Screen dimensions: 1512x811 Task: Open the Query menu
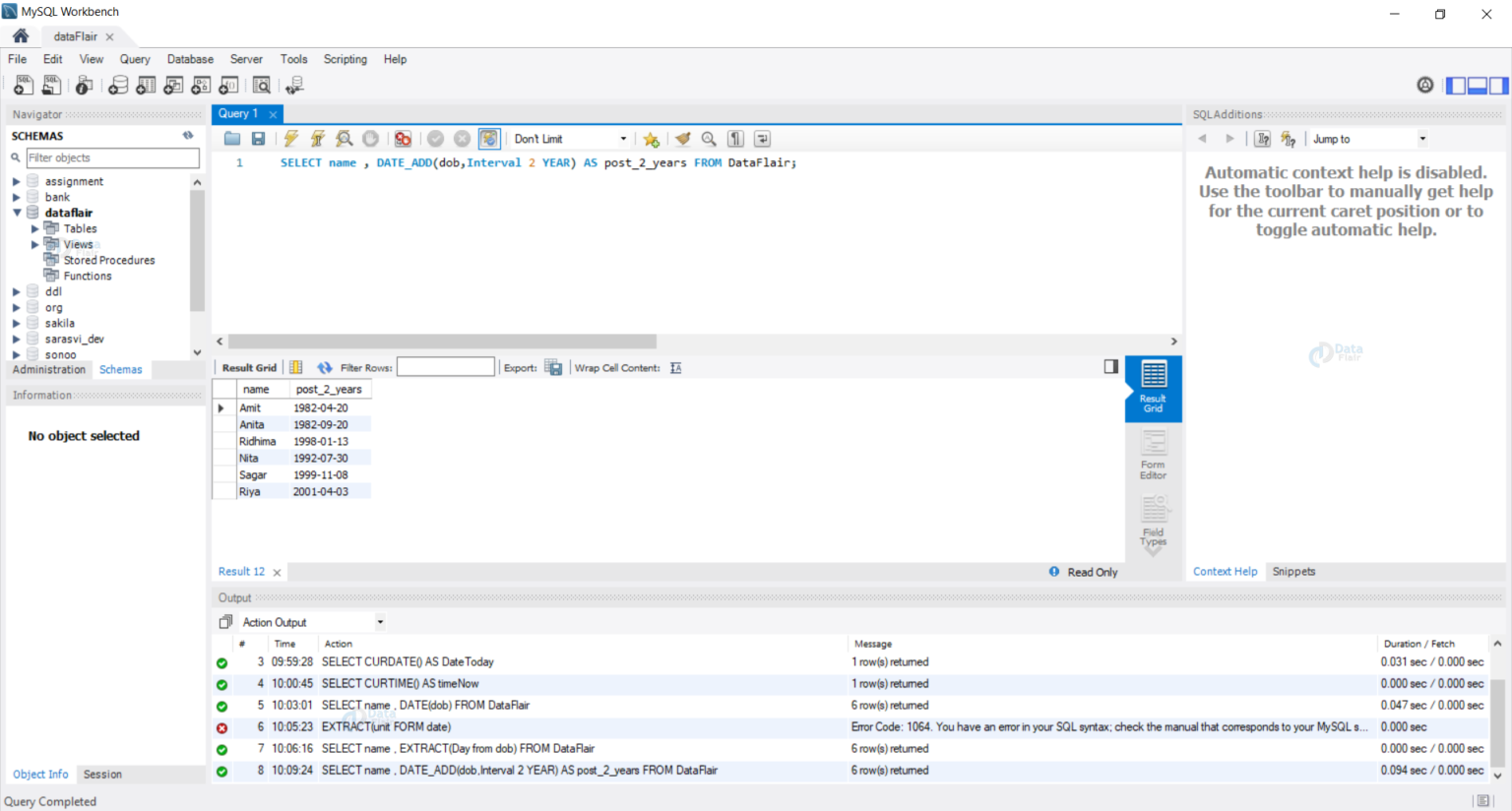tap(135, 59)
